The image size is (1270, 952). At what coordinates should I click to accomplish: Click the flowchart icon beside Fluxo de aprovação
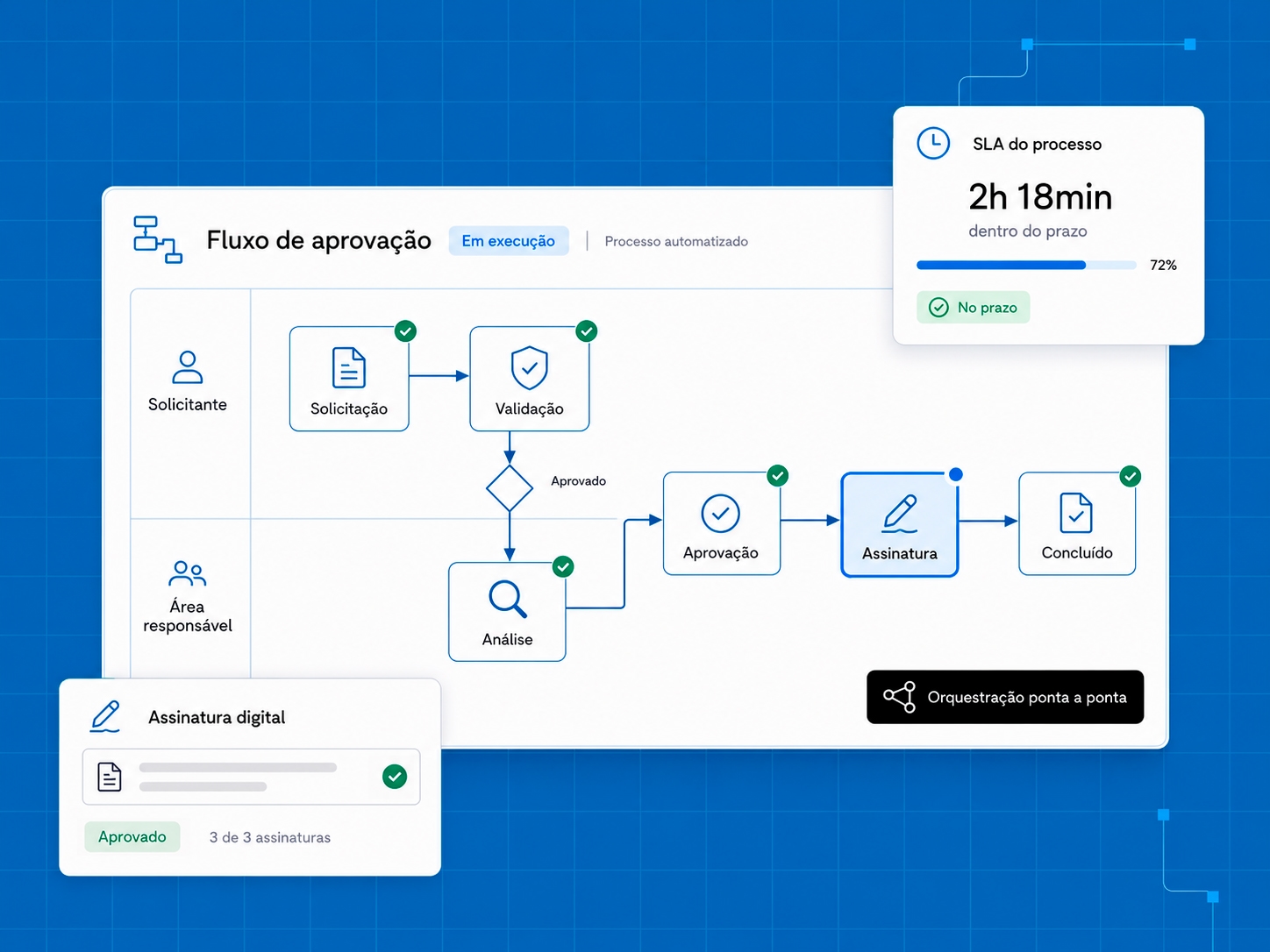[x=158, y=239]
